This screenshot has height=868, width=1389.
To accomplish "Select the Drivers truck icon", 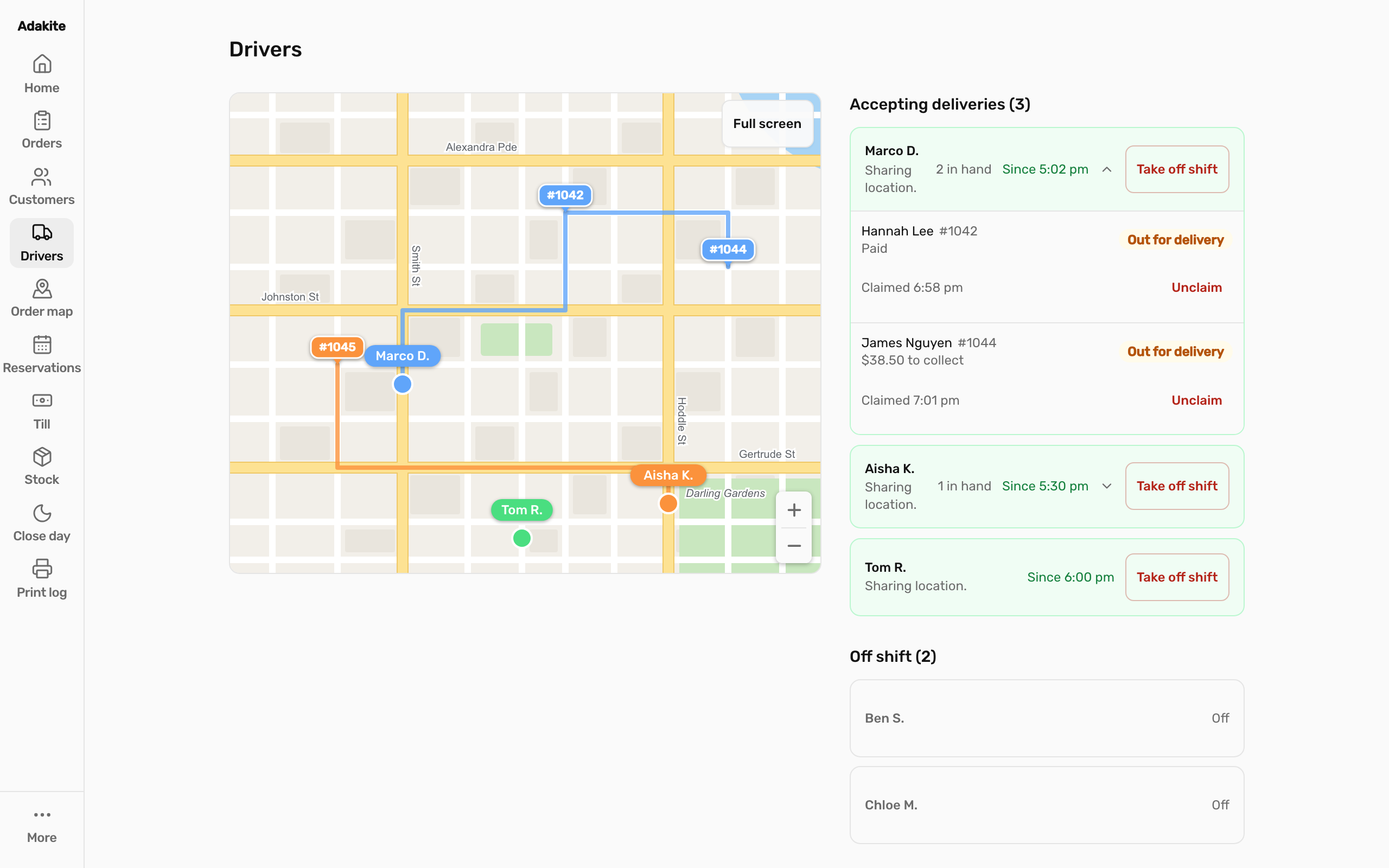I will click(x=42, y=233).
